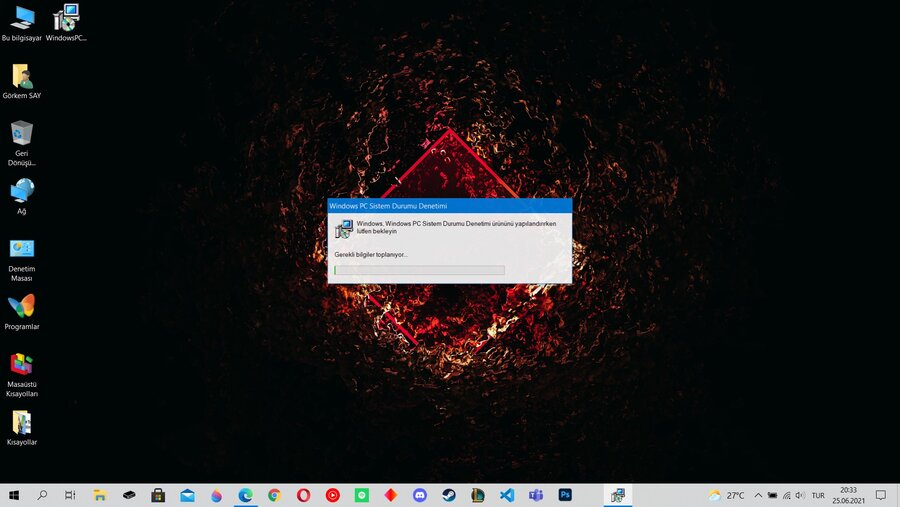Image resolution: width=900 pixels, height=507 pixels.
Task: Open the Bu bilgisayar desktop icon
Action: [x=22, y=23]
